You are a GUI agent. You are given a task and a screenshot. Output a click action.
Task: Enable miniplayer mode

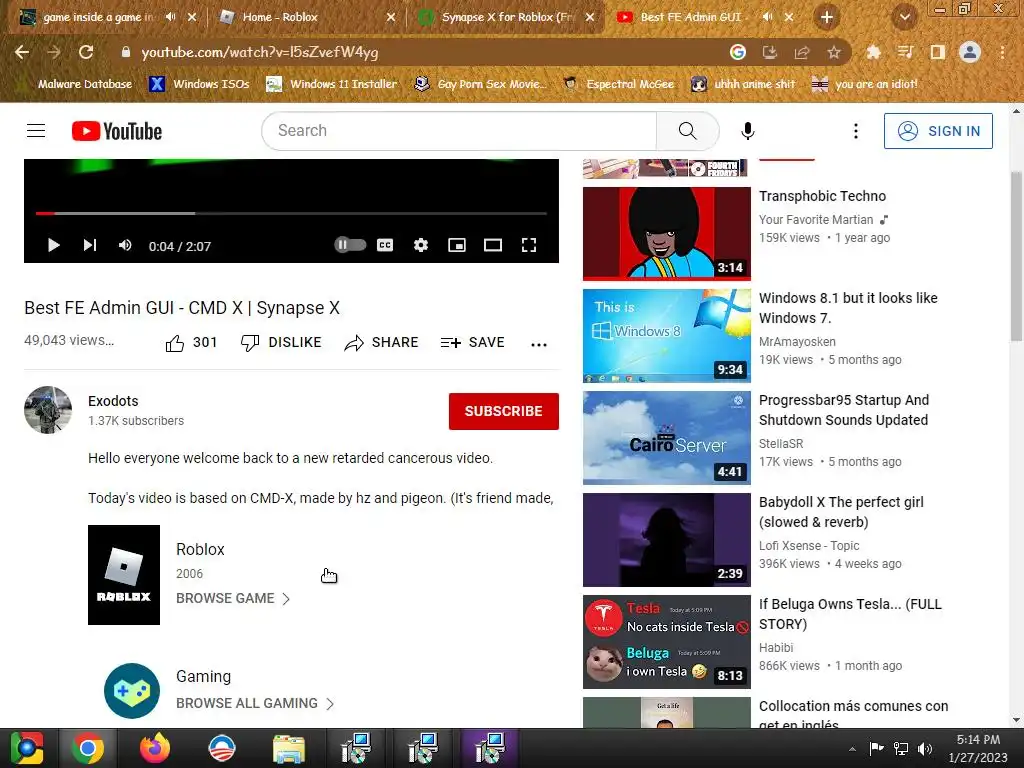(457, 246)
